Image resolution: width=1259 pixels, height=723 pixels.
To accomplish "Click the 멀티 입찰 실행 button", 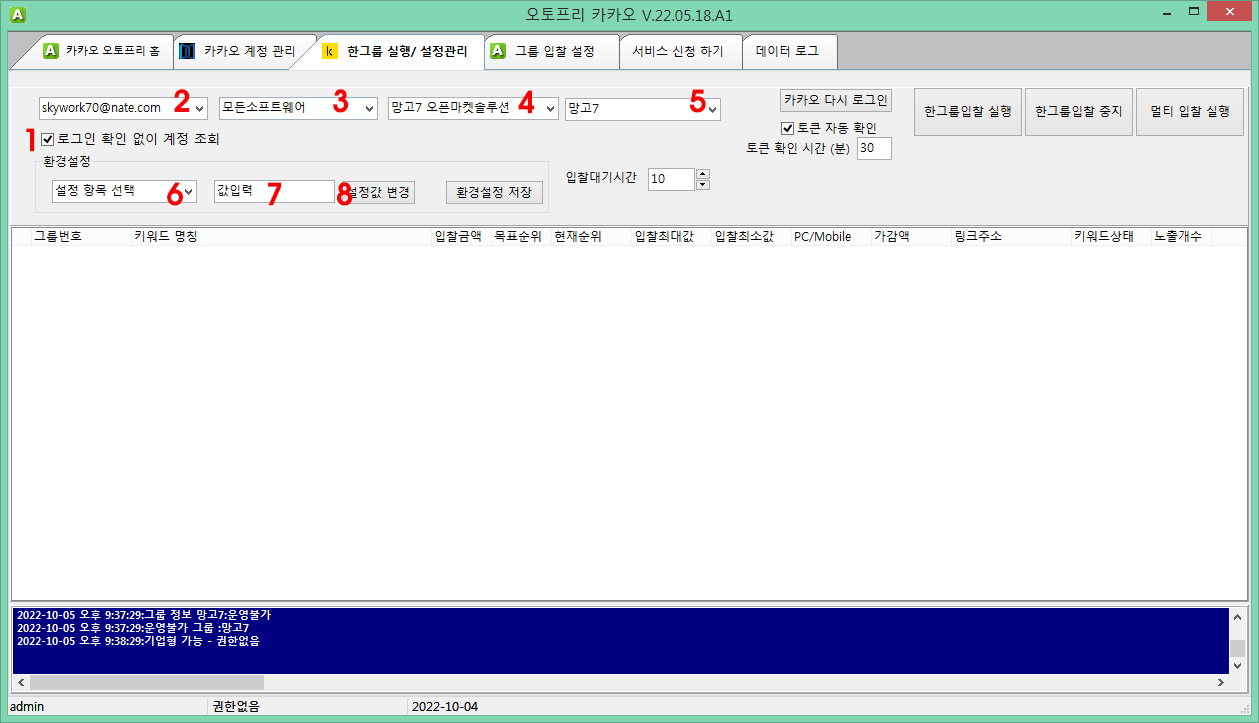I will [1189, 111].
